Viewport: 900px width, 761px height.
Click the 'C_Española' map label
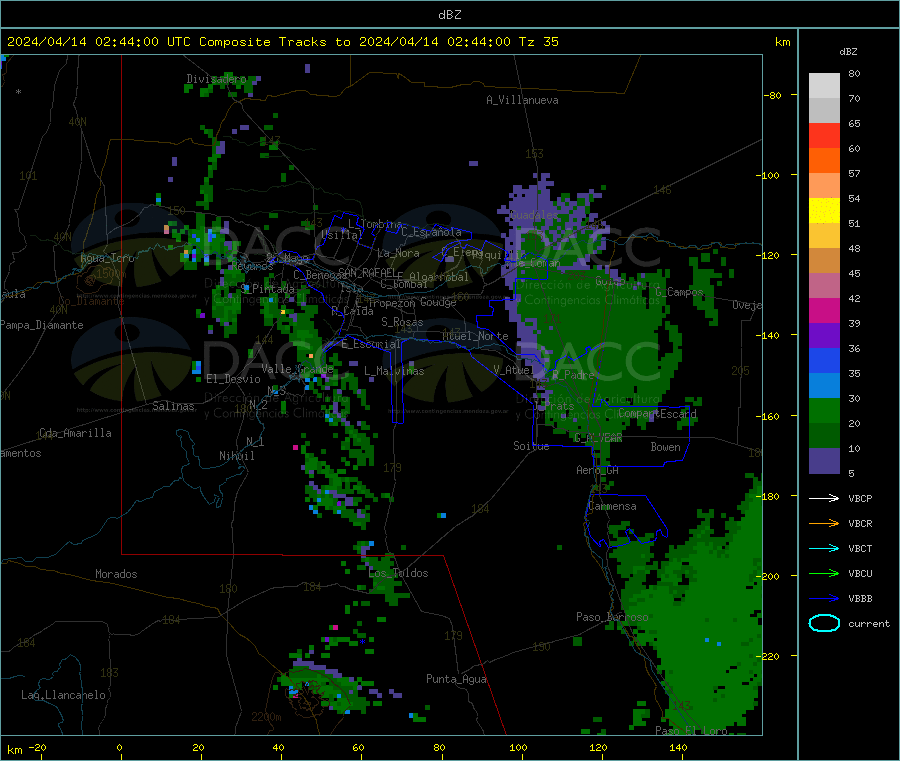(432, 232)
